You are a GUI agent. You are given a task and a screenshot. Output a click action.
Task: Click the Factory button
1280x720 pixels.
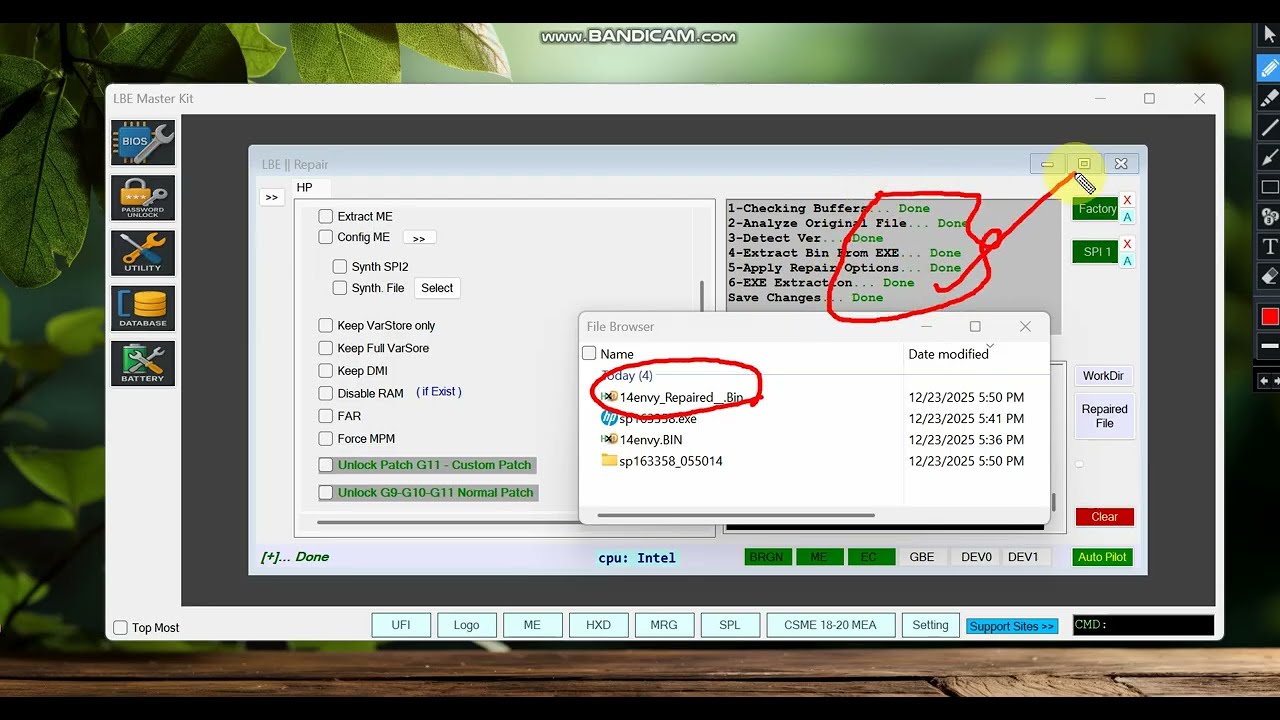(1096, 209)
